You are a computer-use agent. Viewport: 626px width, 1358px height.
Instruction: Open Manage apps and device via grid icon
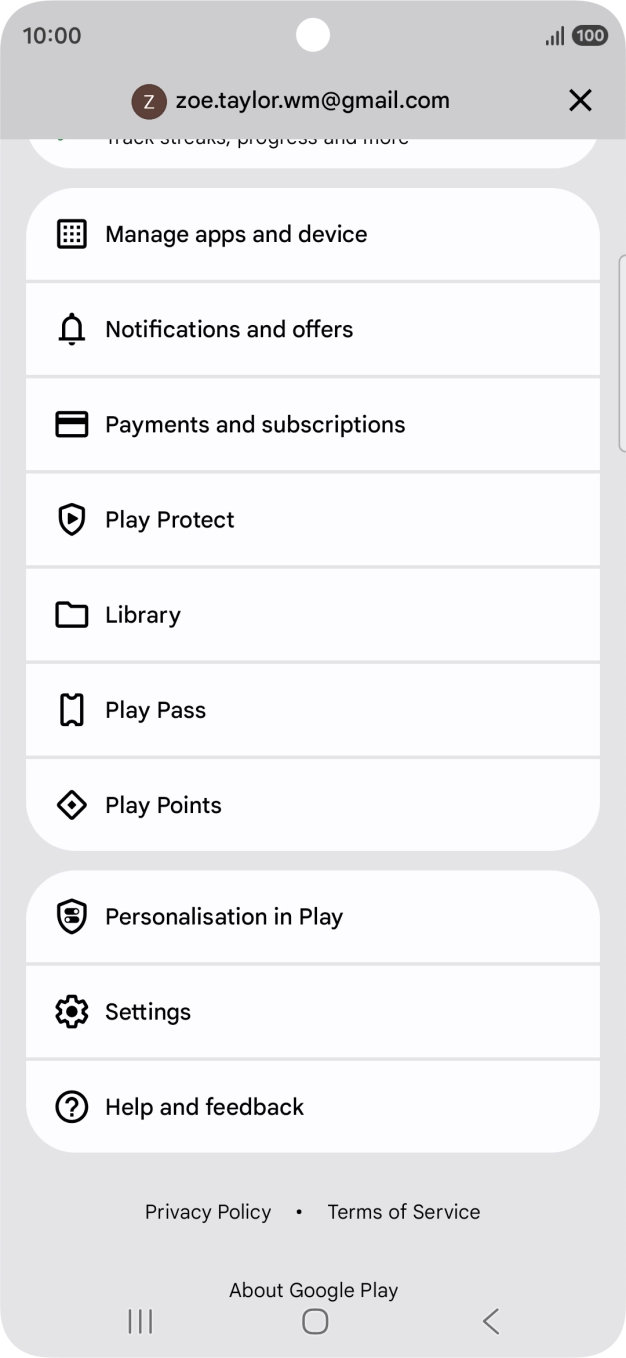[x=71, y=233]
